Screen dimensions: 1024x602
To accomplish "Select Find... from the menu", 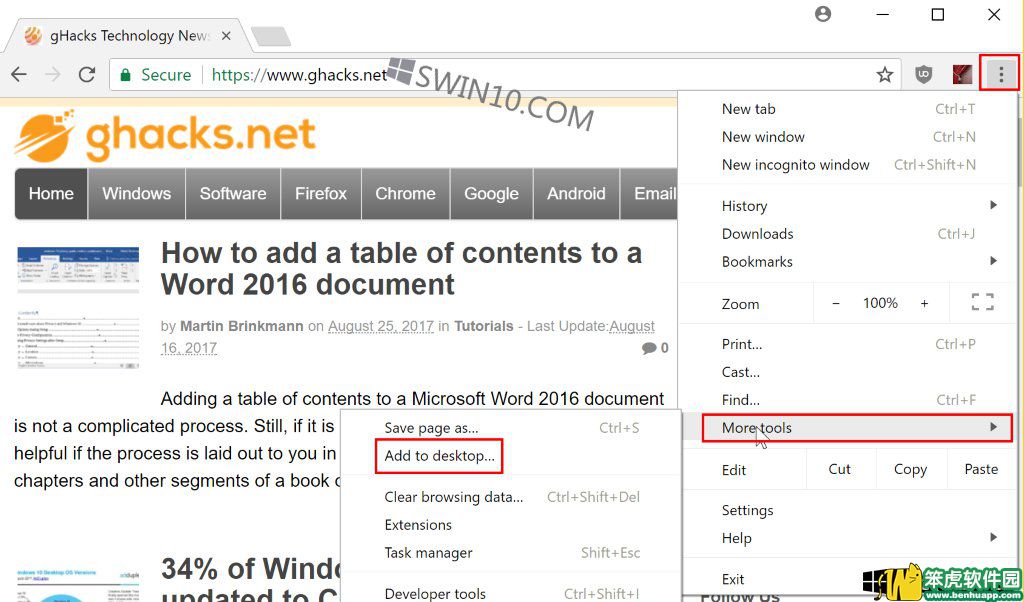I will pyautogui.click(x=848, y=400).
